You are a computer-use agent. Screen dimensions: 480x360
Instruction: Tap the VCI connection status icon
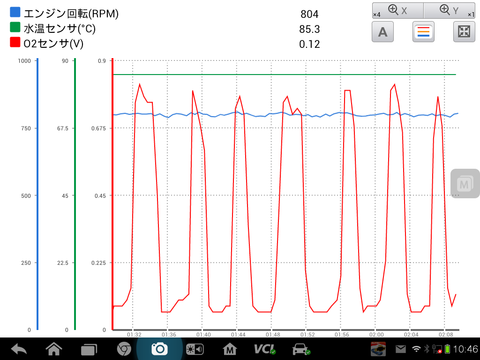(x=265, y=349)
